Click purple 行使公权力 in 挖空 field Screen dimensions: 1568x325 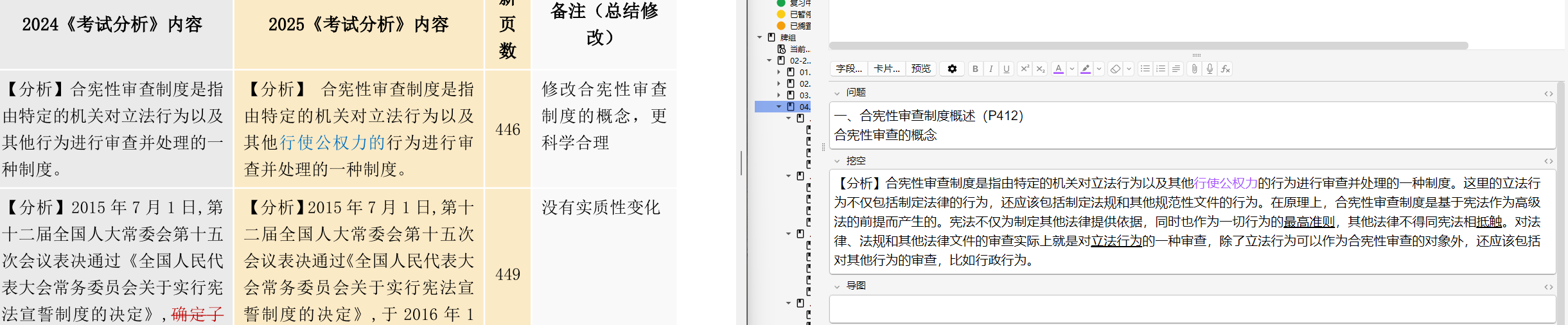1225,183
